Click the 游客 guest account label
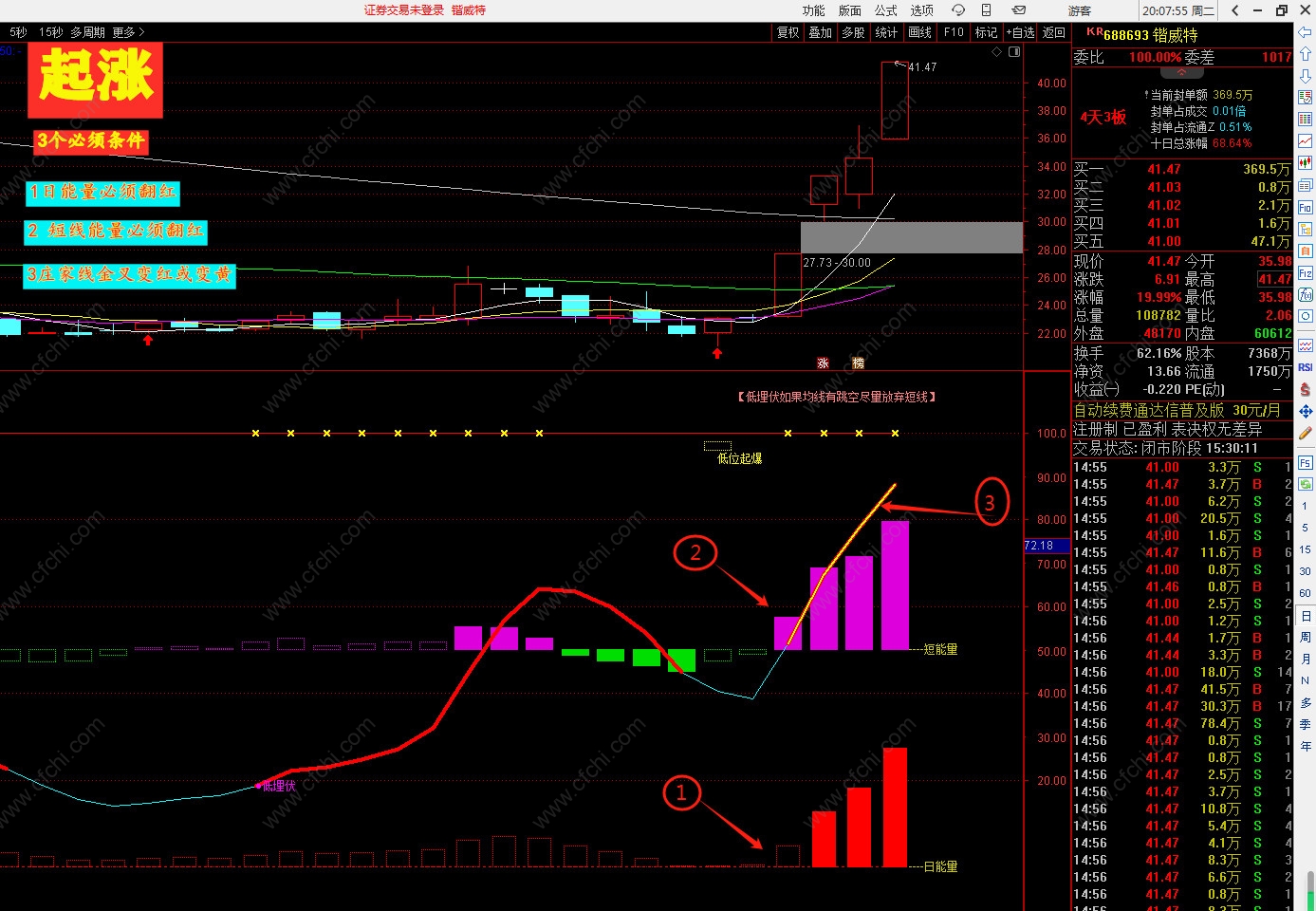The width and height of the screenshot is (1316, 911). point(1079,10)
